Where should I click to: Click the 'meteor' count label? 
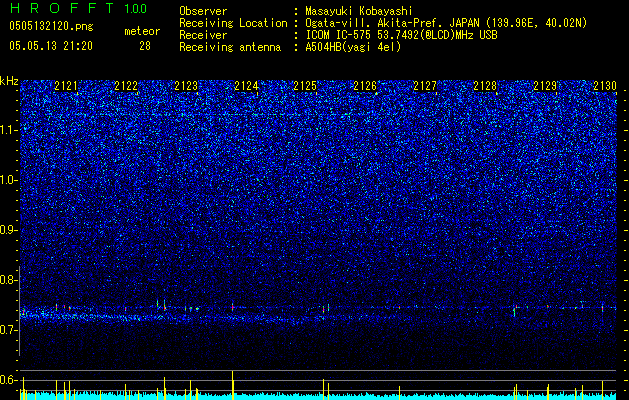pos(142,31)
